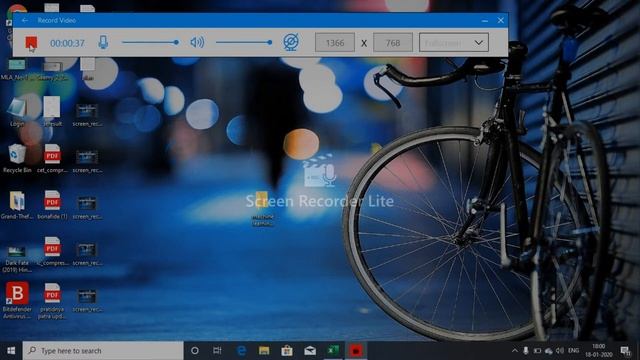The image size is (640, 360).
Task: Open the taskbar clock and date
Action: [x=599, y=351]
